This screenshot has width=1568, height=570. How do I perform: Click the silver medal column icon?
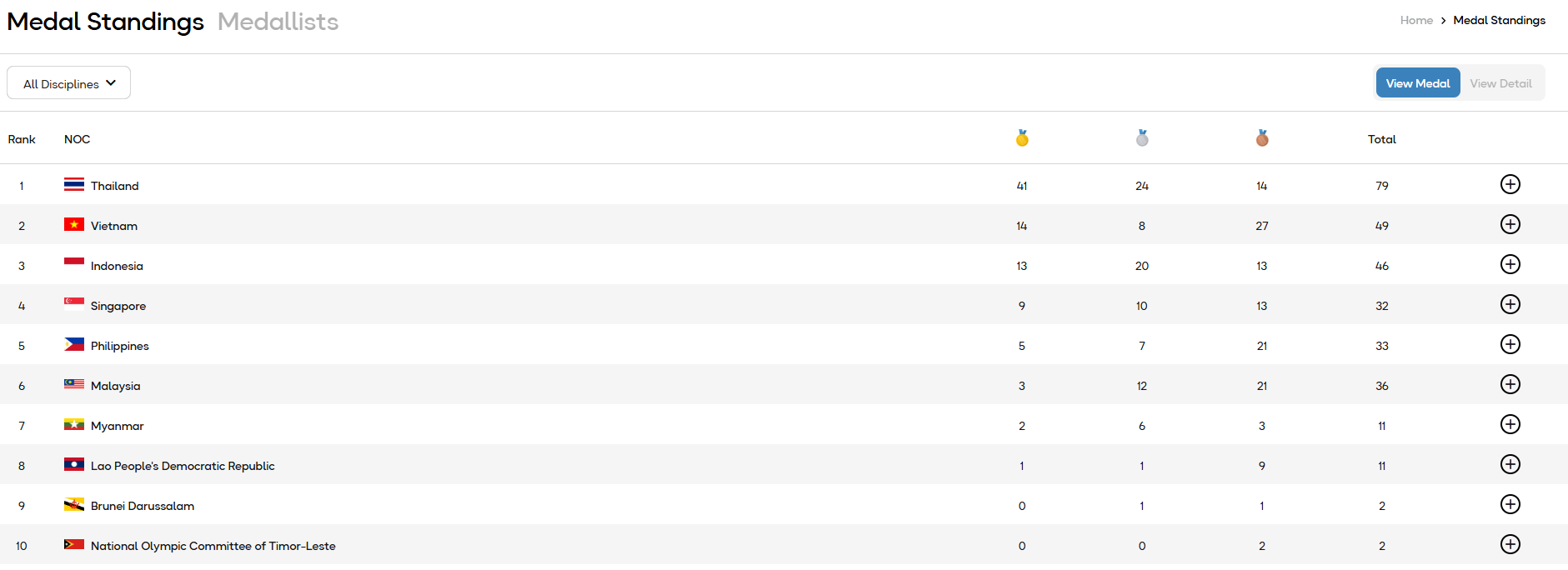point(1142,138)
